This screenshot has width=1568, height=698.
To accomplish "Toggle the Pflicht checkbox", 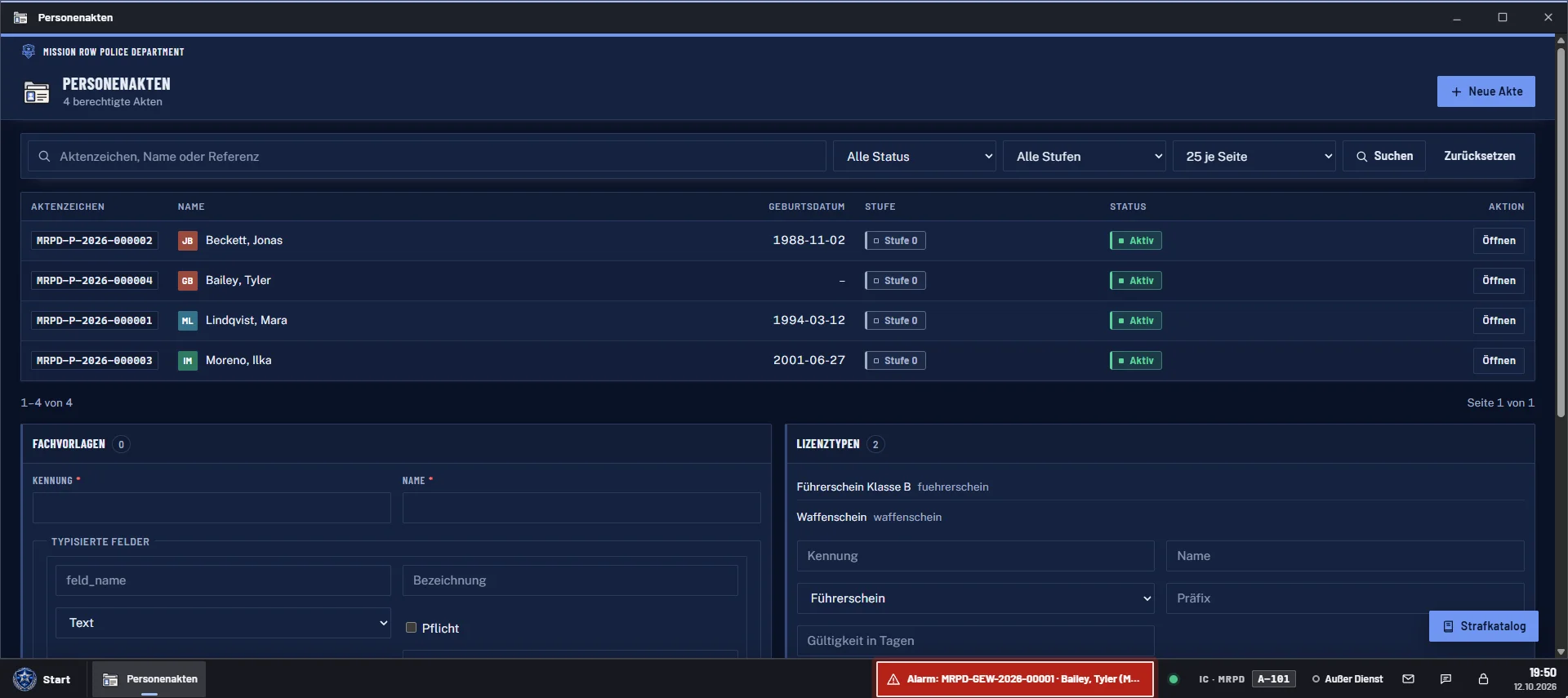I will click(412, 628).
